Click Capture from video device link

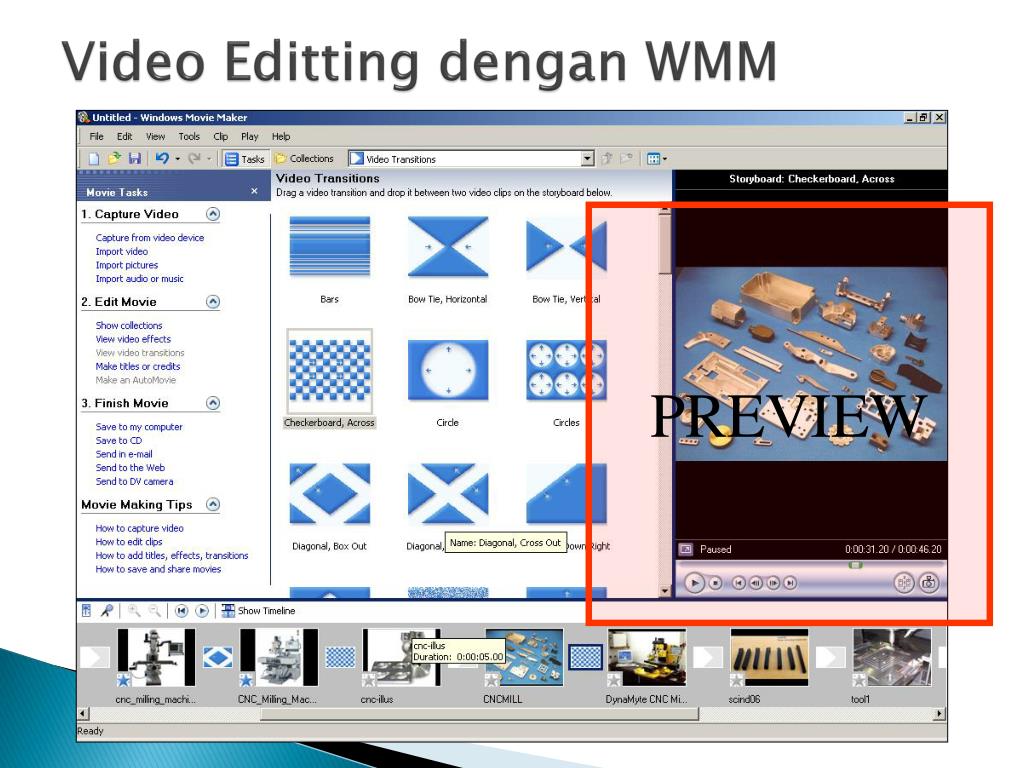point(150,238)
